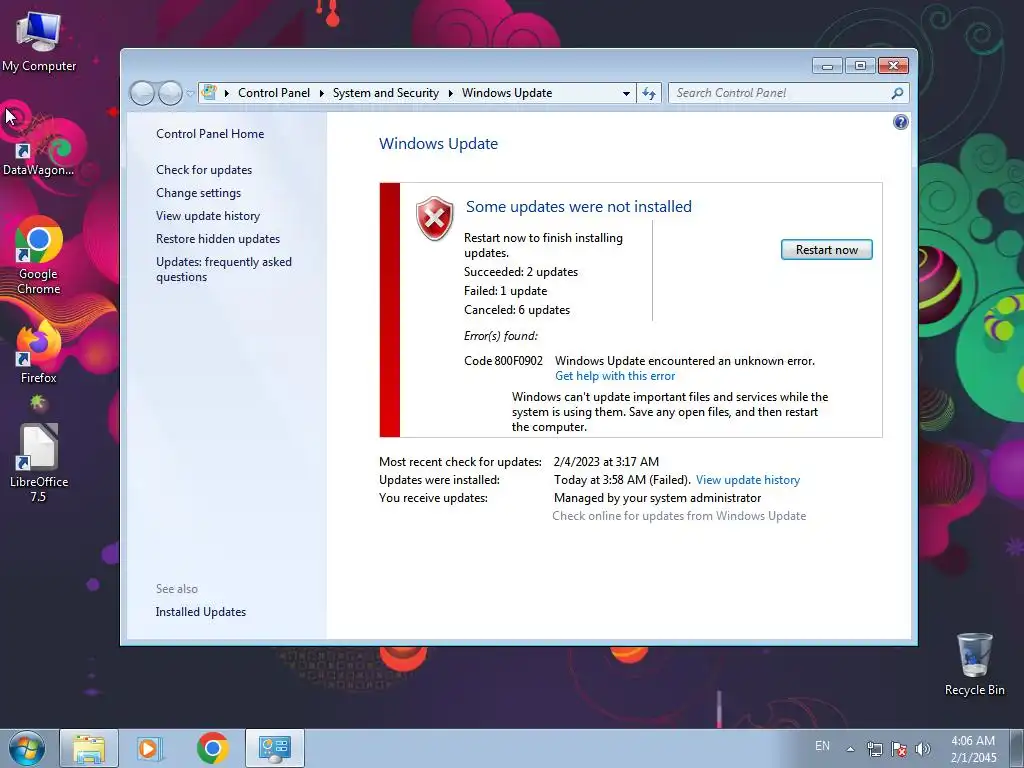Image resolution: width=1024 pixels, height=768 pixels.
Task: Click the Control Panel address bar icon
Action: pos(209,93)
